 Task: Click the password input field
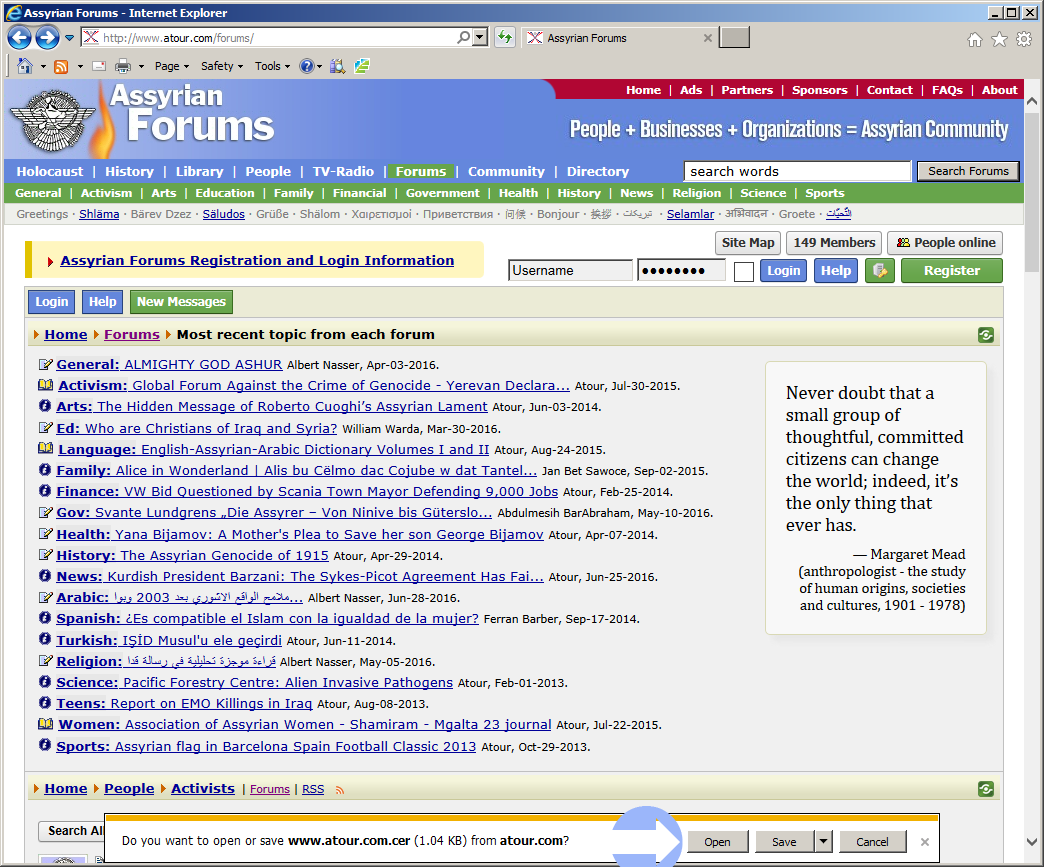(x=681, y=270)
